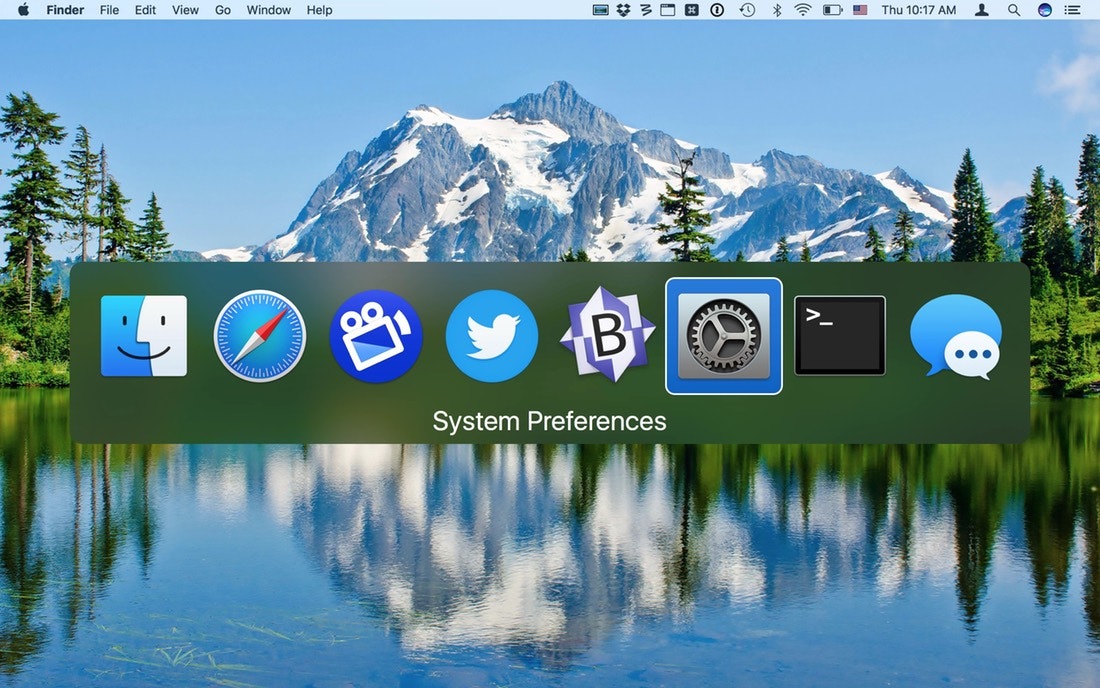Open the Bluetooth status menu

tap(777, 10)
